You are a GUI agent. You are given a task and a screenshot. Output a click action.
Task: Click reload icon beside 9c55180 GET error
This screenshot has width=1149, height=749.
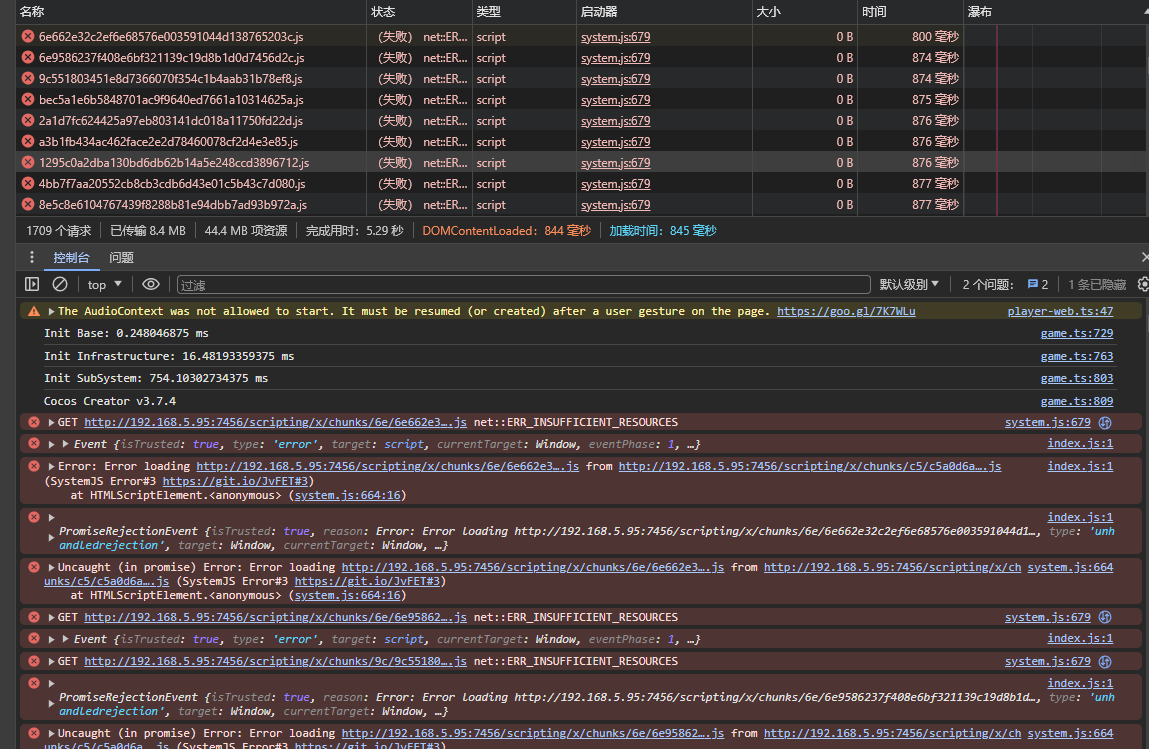[x=1105, y=661]
